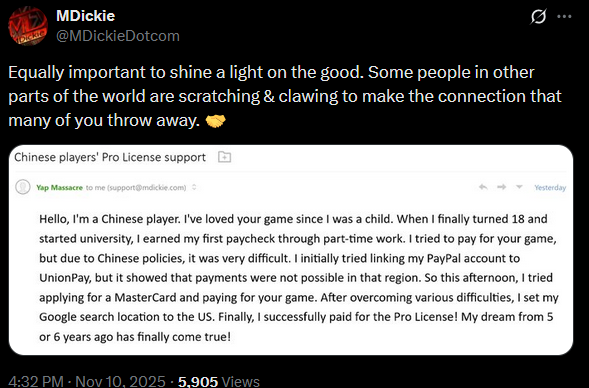589x388 pixels.
Task: Click the 4:32 PM Nov 10, 2025 timestamp
Action: [87, 381]
